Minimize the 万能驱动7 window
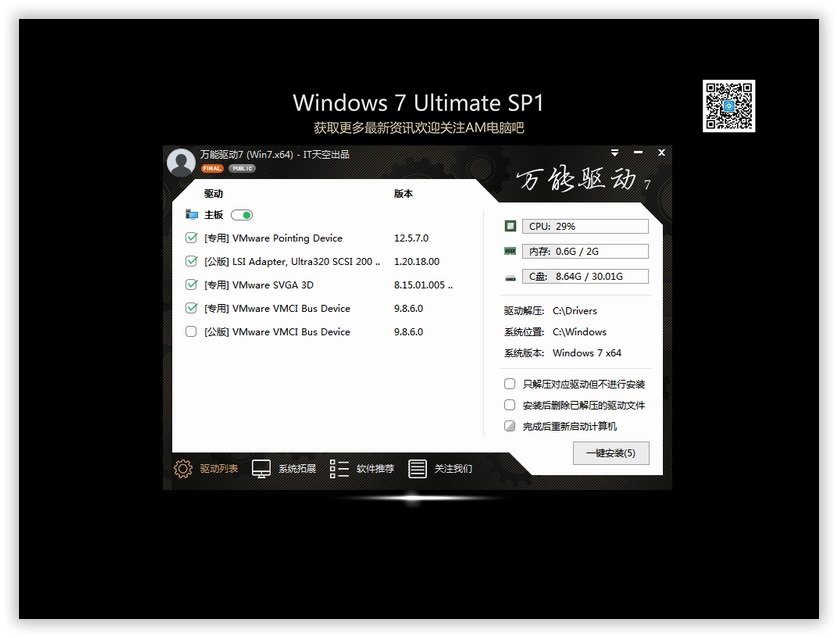The image size is (838, 638). coord(638,153)
